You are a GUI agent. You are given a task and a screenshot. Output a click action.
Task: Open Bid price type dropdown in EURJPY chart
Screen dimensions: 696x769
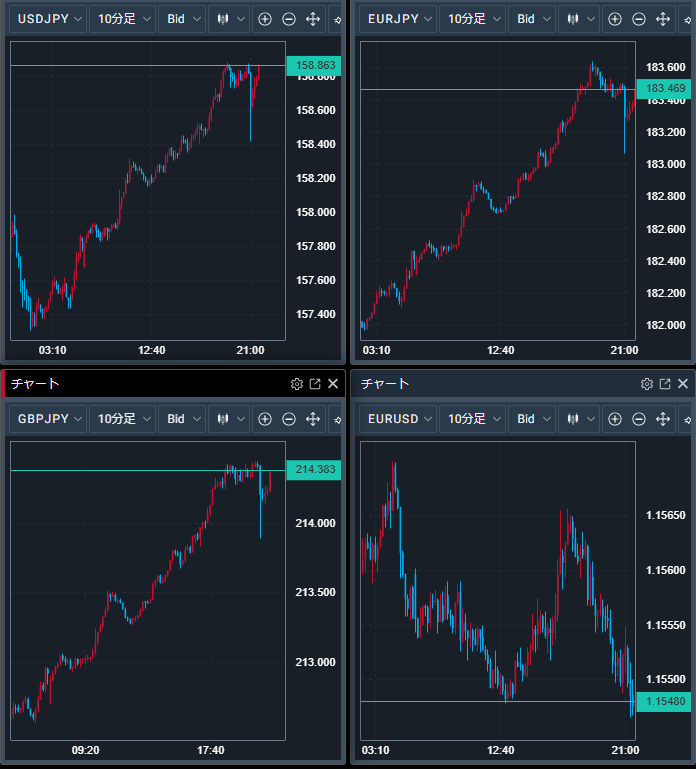[x=532, y=19]
